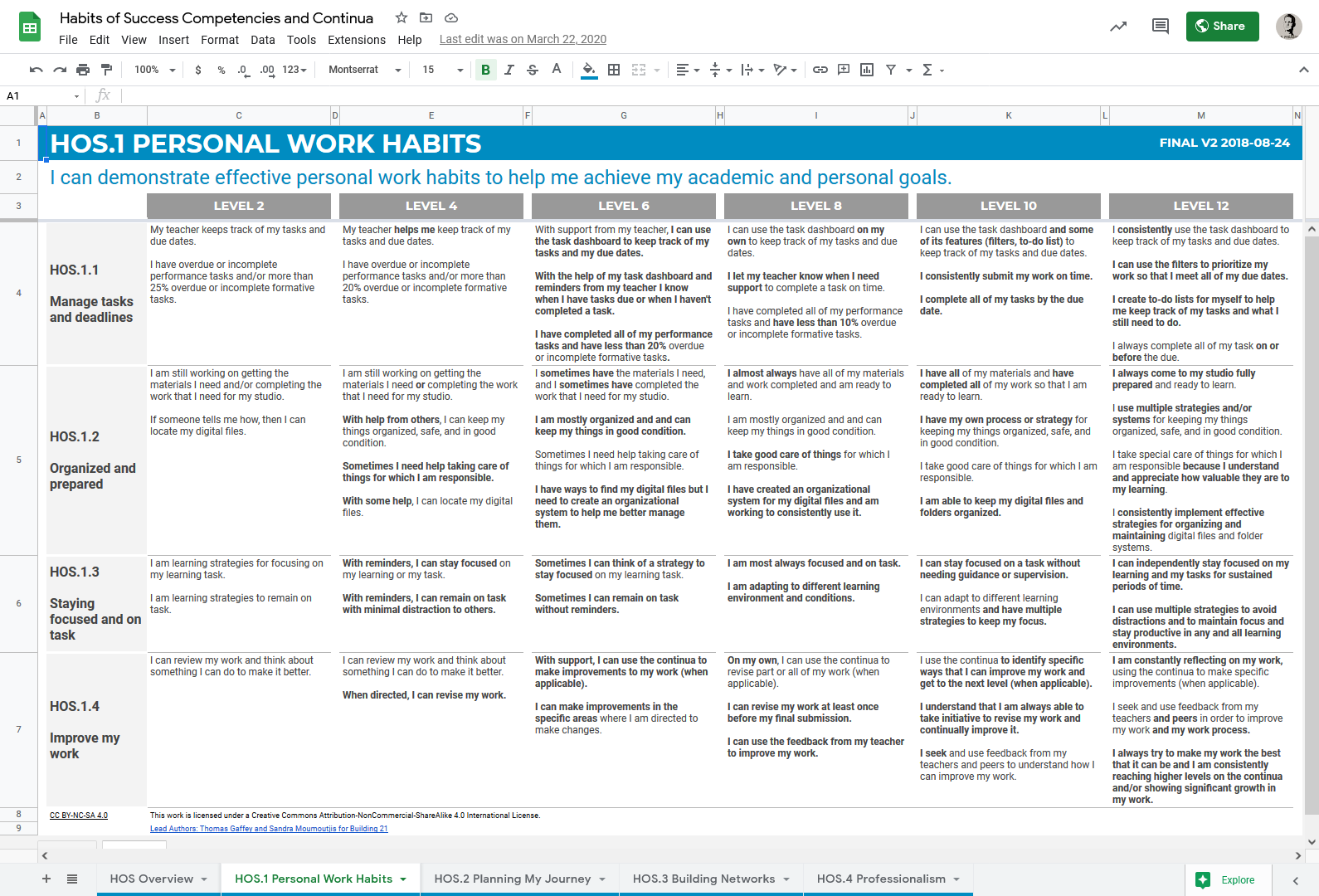Click the green Share button
This screenshot has width=1319, height=896.
pyautogui.click(x=1221, y=27)
